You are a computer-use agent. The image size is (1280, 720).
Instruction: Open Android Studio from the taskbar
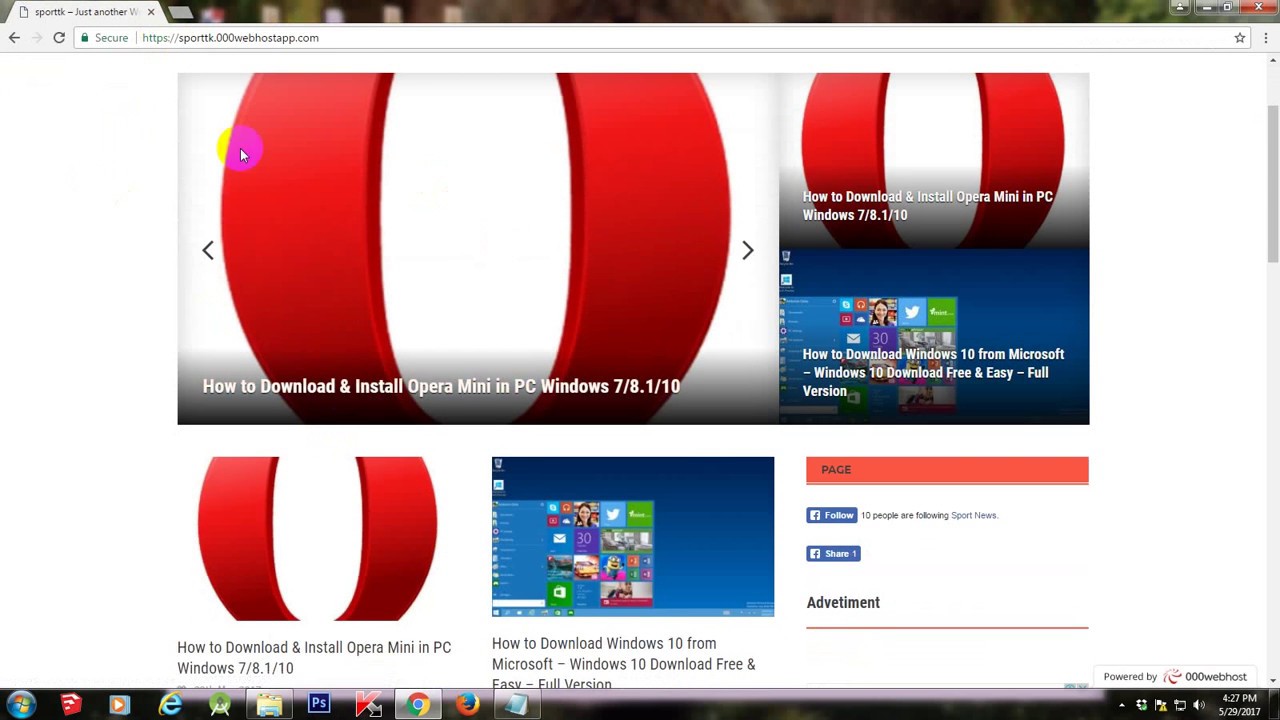pyautogui.click(x=220, y=705)
